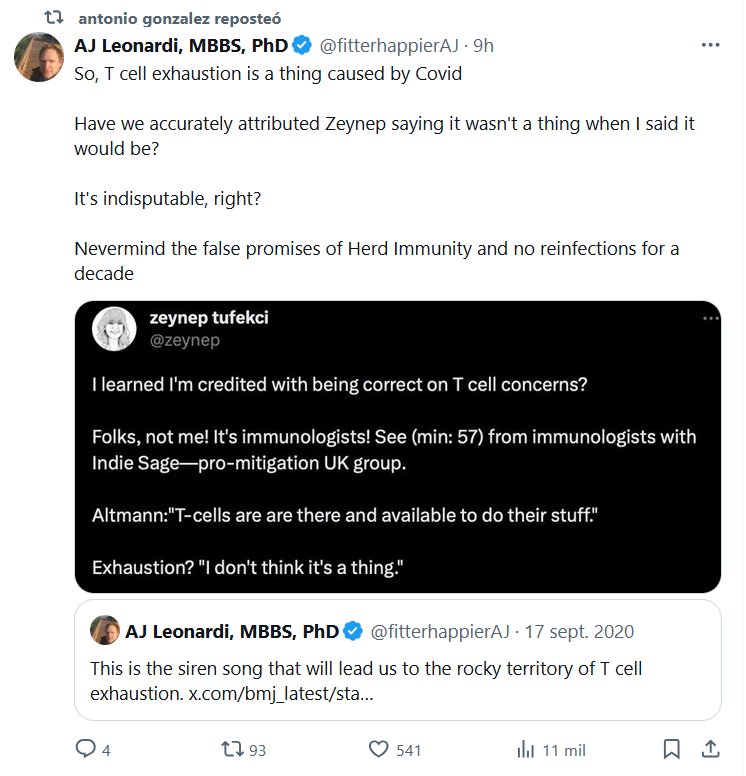Open the x.com/bmj_latest link
Image resolution: width=746 pixels, height=776 pixels.
(x=281, y=692)
